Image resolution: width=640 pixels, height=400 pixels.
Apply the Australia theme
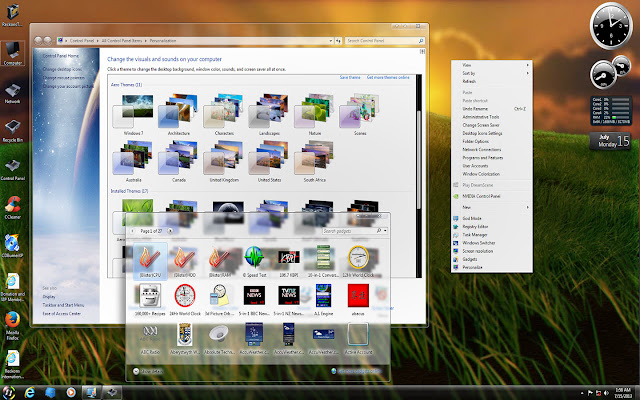(x=133, y=161)
